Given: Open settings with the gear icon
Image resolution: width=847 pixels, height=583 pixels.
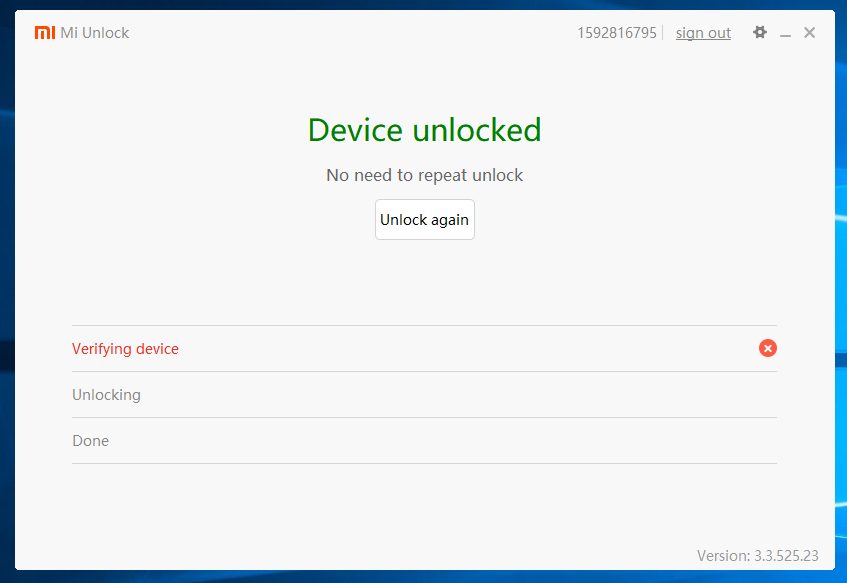Looking at the screenshot, I should coord(760,33).
